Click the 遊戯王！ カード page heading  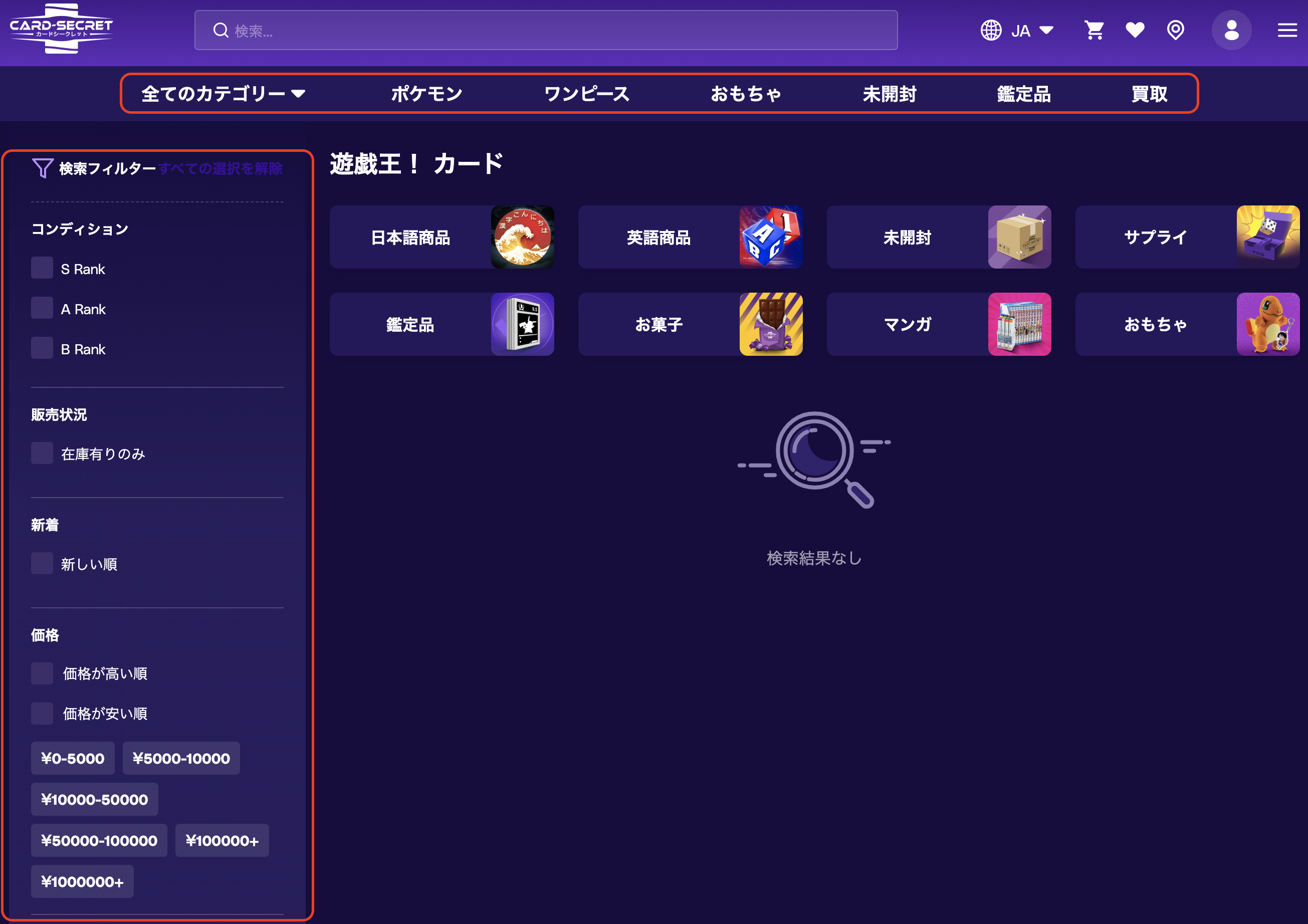(416, 164)
